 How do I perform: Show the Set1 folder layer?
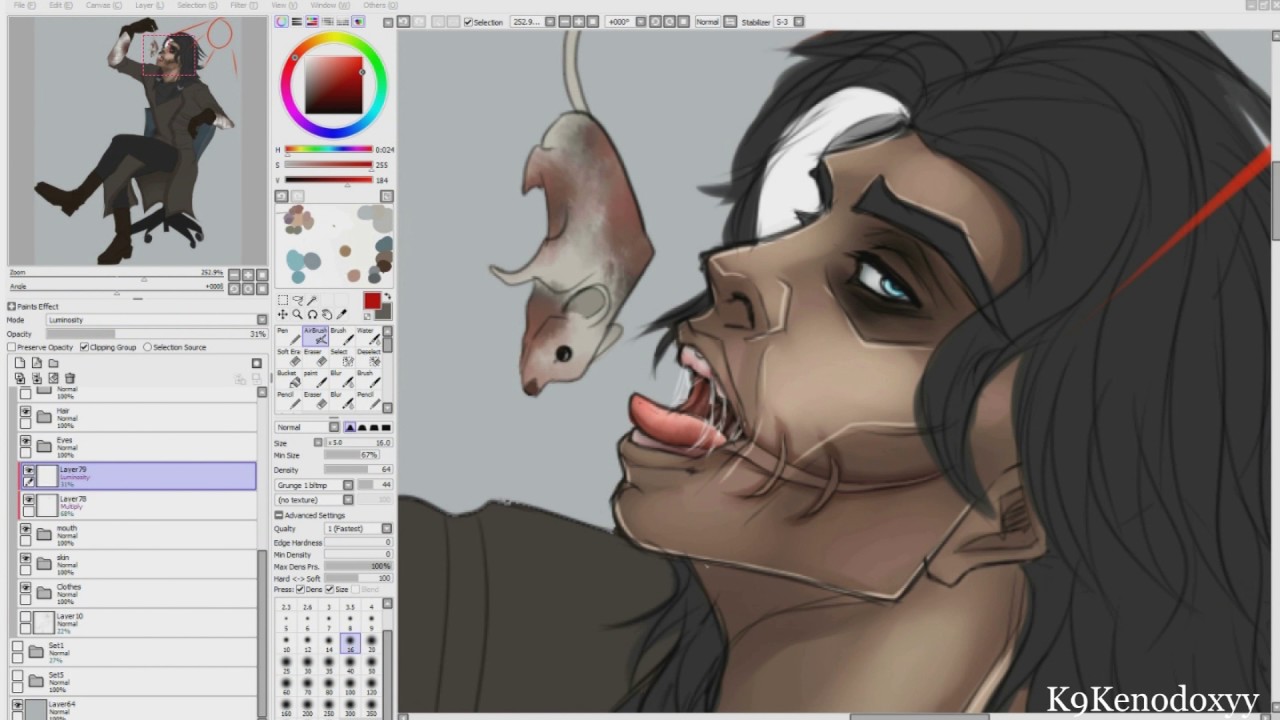click(17, 646)
